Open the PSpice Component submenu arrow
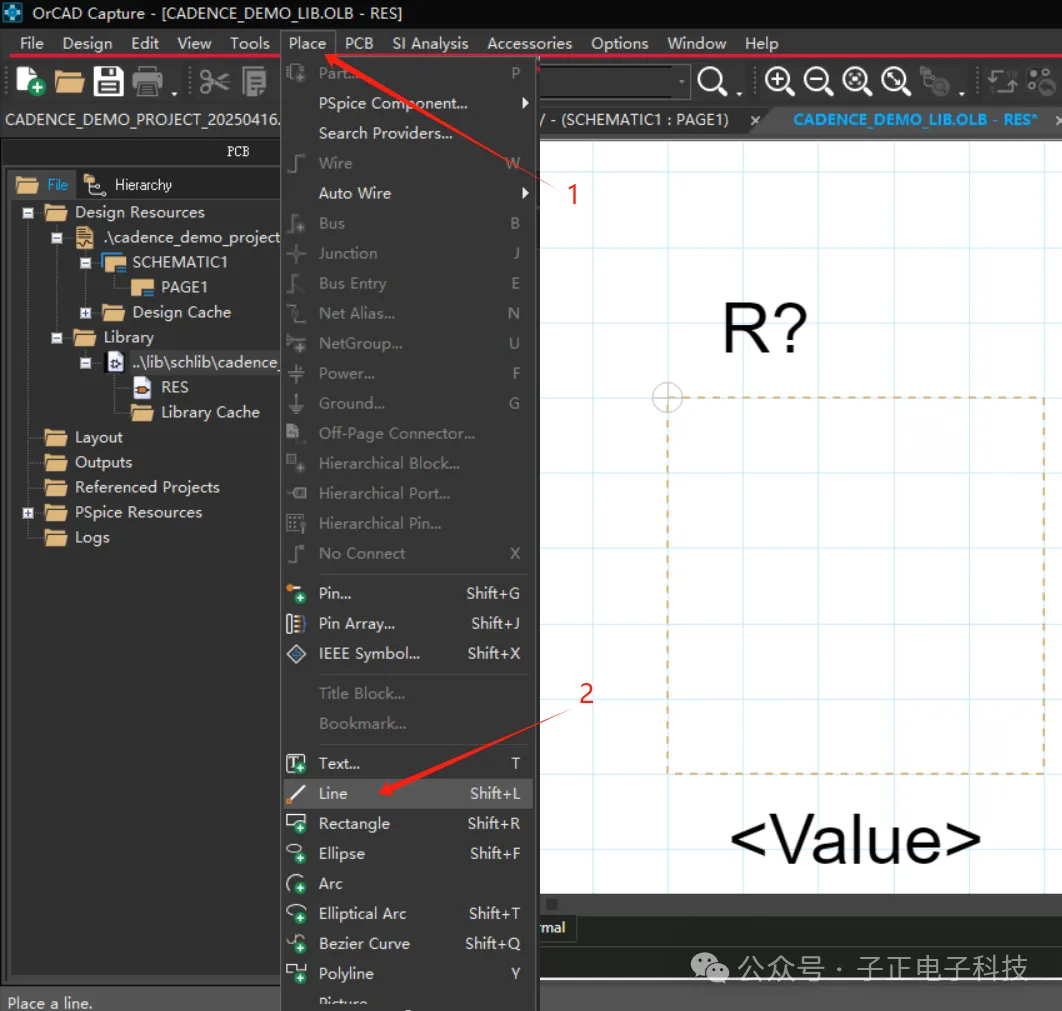Image resolution: width=1062 pixels, height=1011 pixels. point(525,103)
